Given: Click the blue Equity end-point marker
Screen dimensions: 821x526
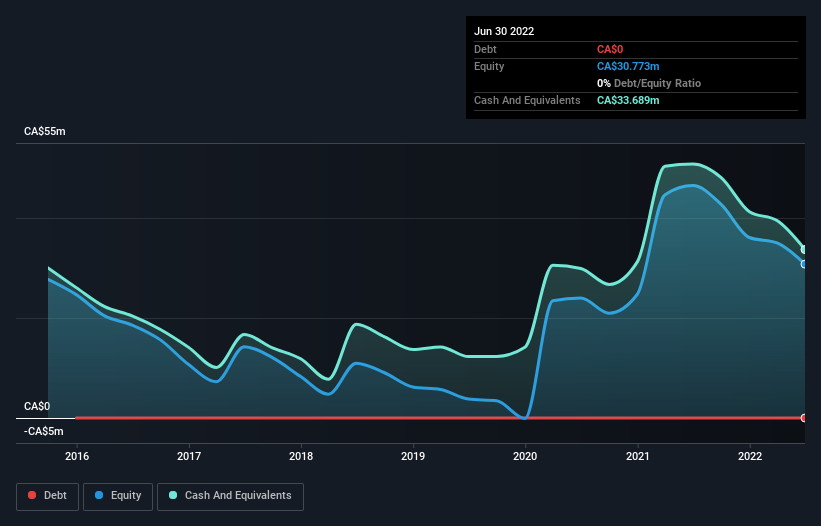Looking at the screenshot, I should [804, 264].
